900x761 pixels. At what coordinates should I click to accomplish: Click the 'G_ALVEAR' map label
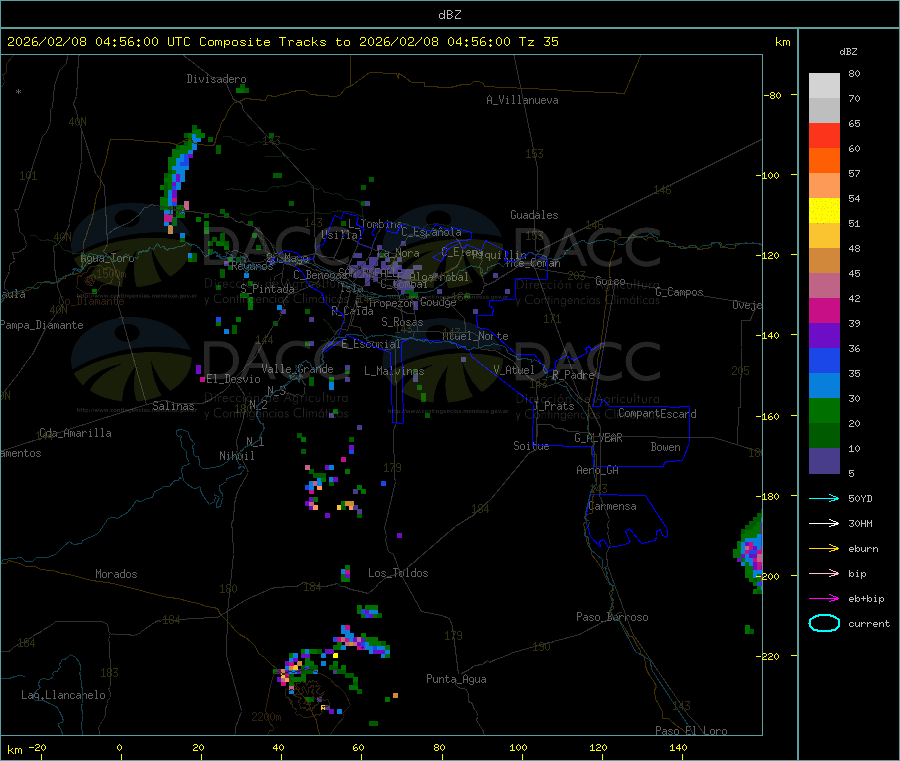point(599,438)
